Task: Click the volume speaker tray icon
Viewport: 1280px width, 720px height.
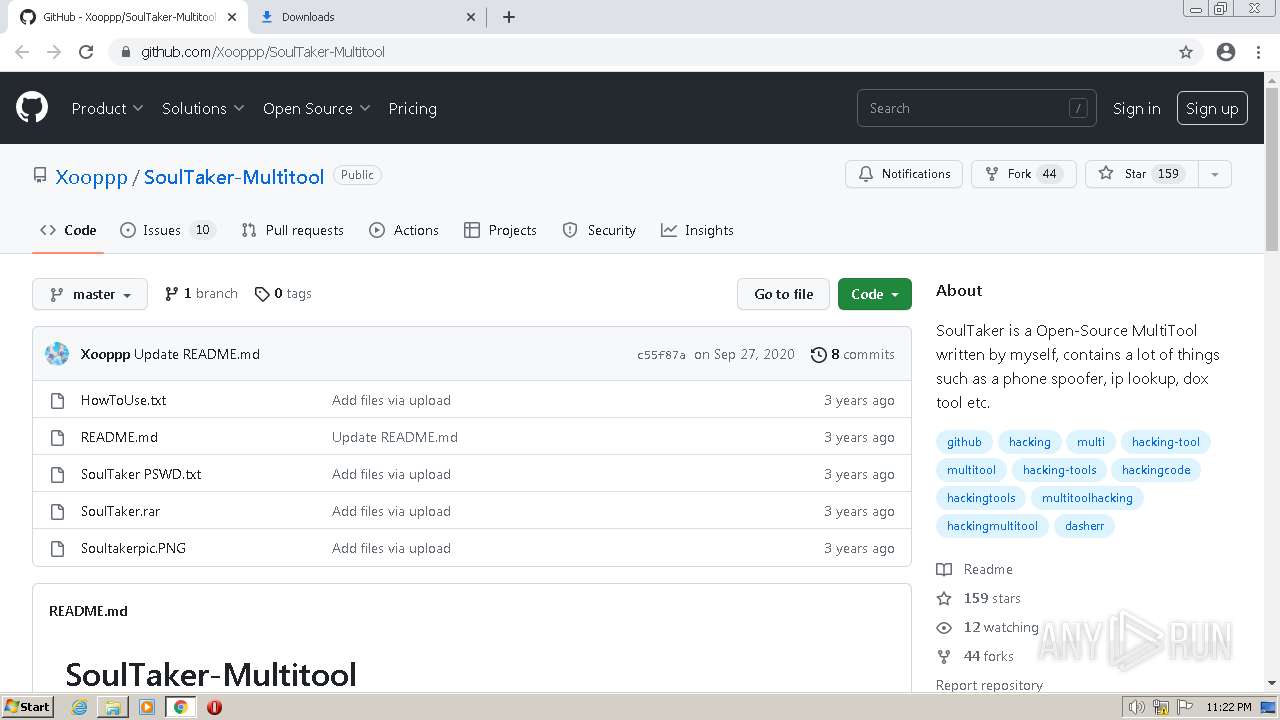Action: point(1136,707)
